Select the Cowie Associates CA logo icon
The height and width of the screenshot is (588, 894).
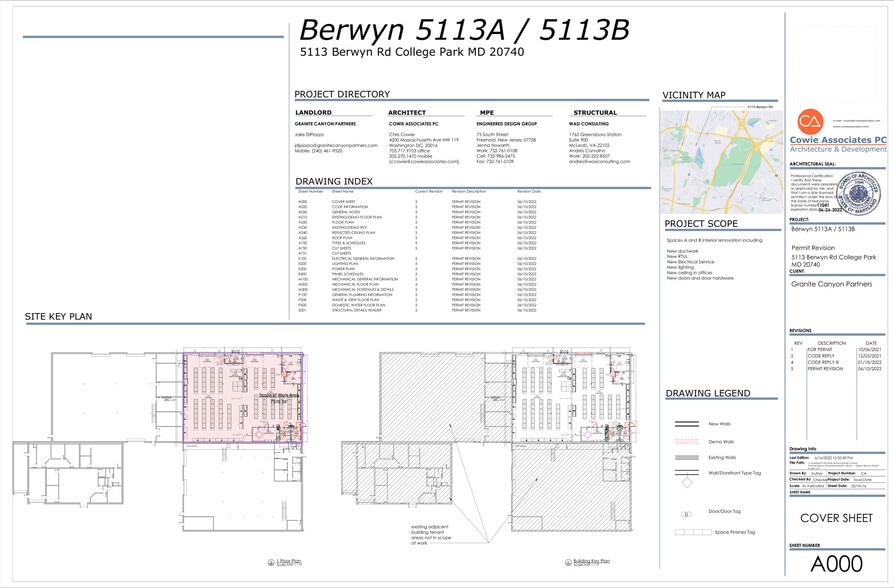[809, 122]
